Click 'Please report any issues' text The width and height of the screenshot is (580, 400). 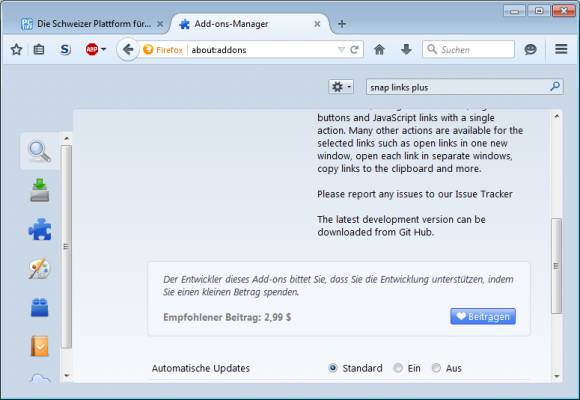click(415, 194)
